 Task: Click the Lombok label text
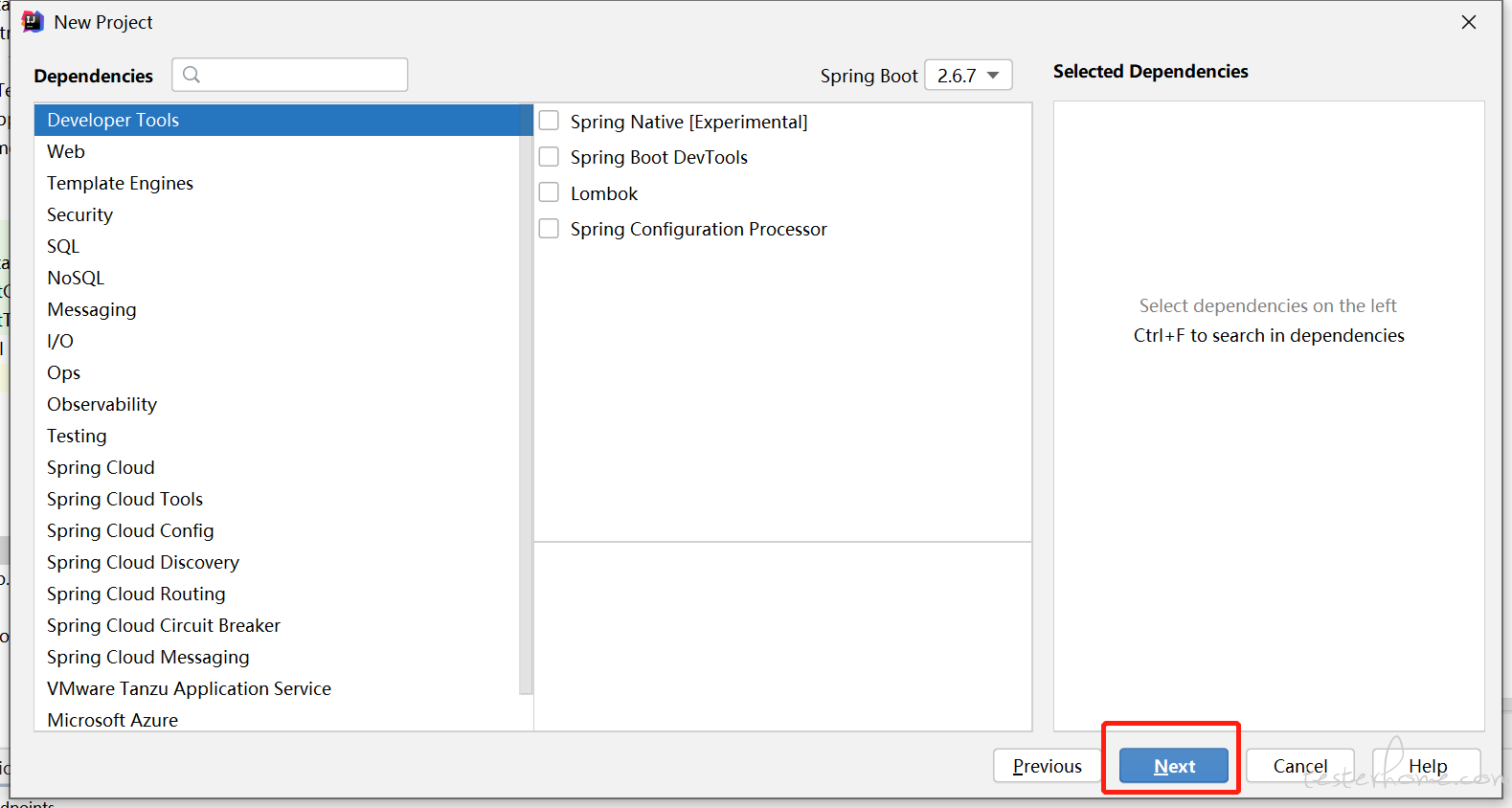(x=604, y=193)
